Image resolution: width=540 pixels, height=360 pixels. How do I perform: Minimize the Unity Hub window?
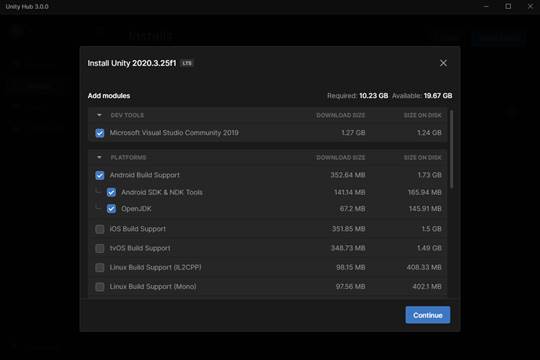(x=486, y=7)
